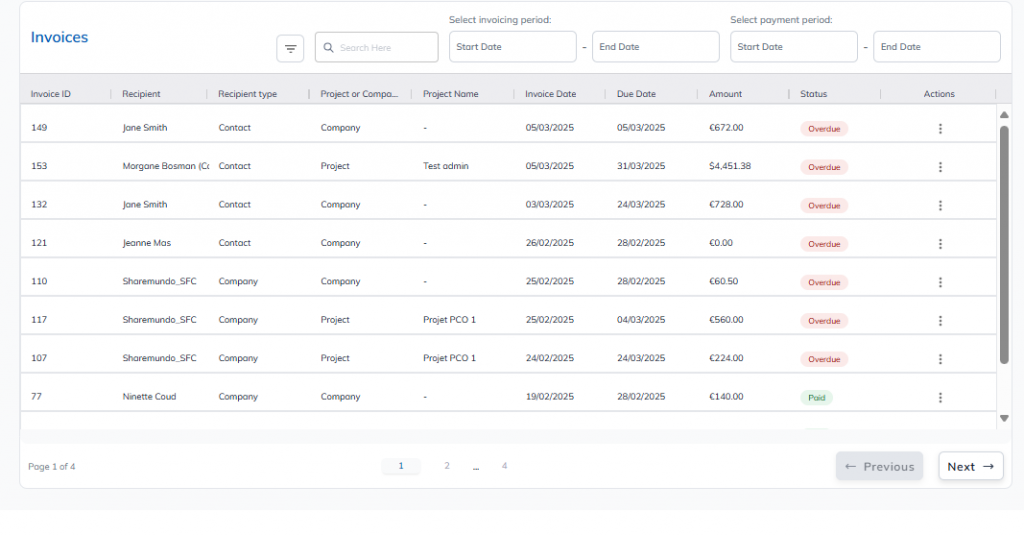Open actions menu for invoice 149
1024x535 pixels.
pyautogui.click(x=940, y=128)
